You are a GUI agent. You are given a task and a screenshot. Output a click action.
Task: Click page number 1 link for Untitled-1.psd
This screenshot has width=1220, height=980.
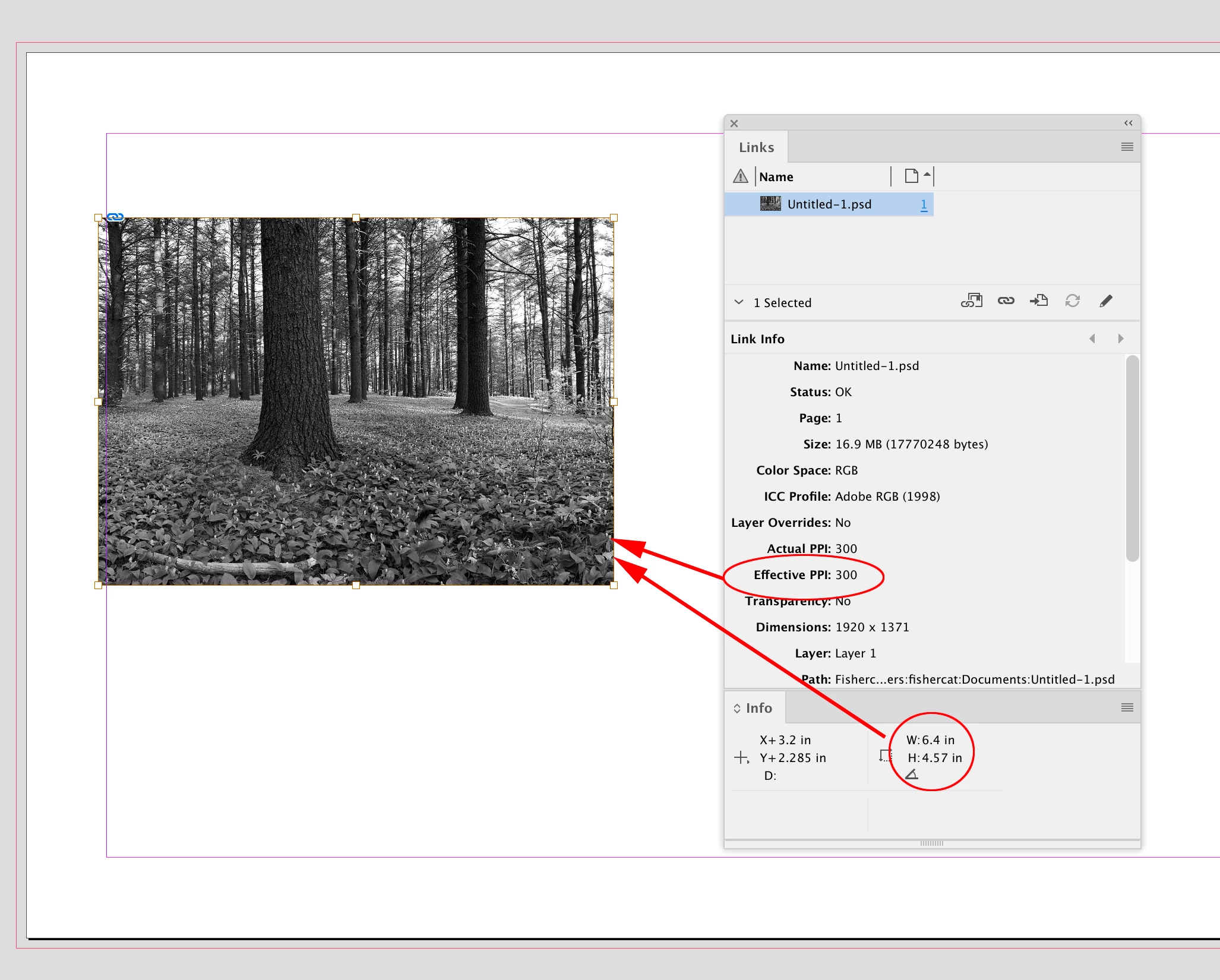click(x=924, y=204)
